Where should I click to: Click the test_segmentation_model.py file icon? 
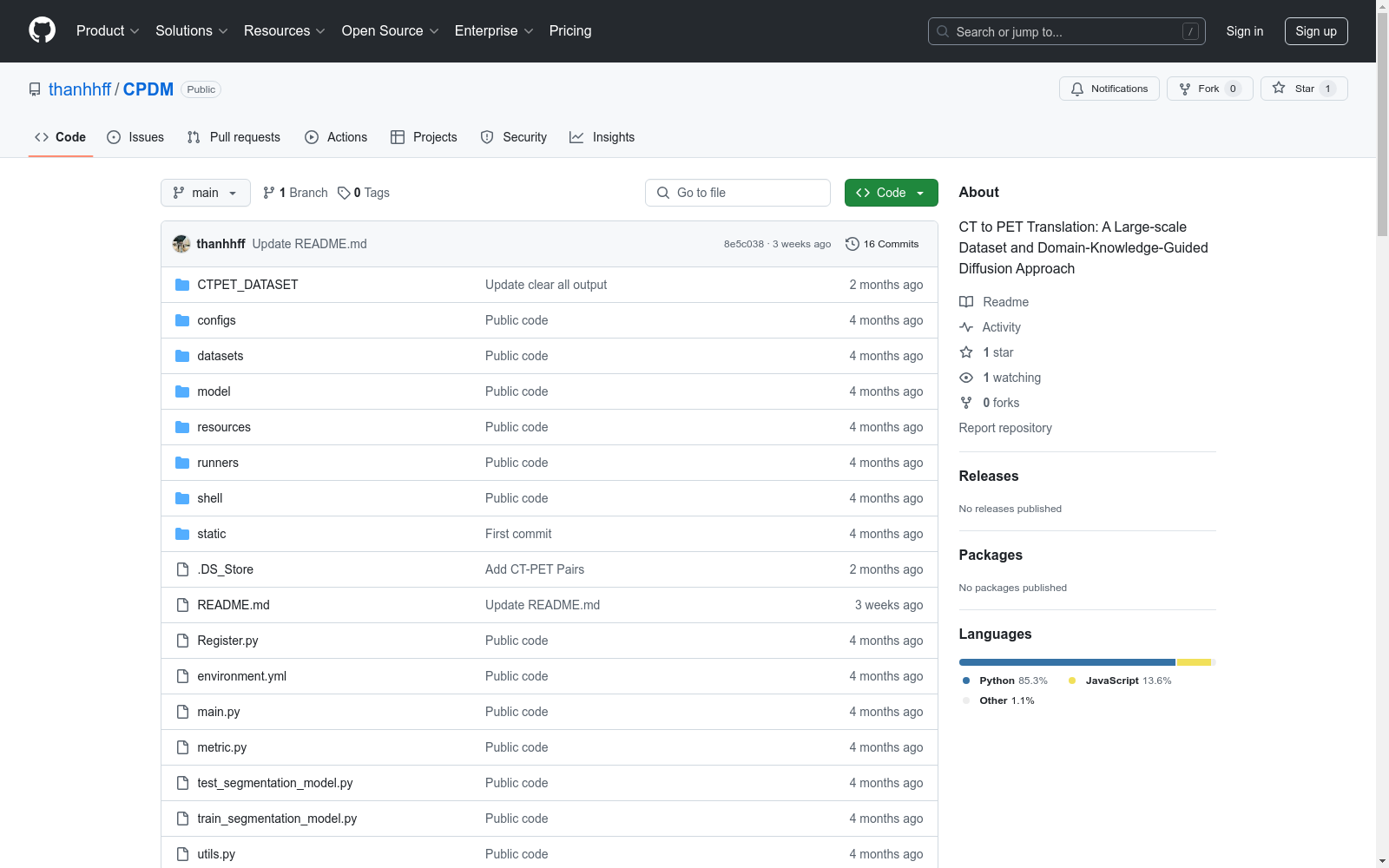[x=182, y=783]
